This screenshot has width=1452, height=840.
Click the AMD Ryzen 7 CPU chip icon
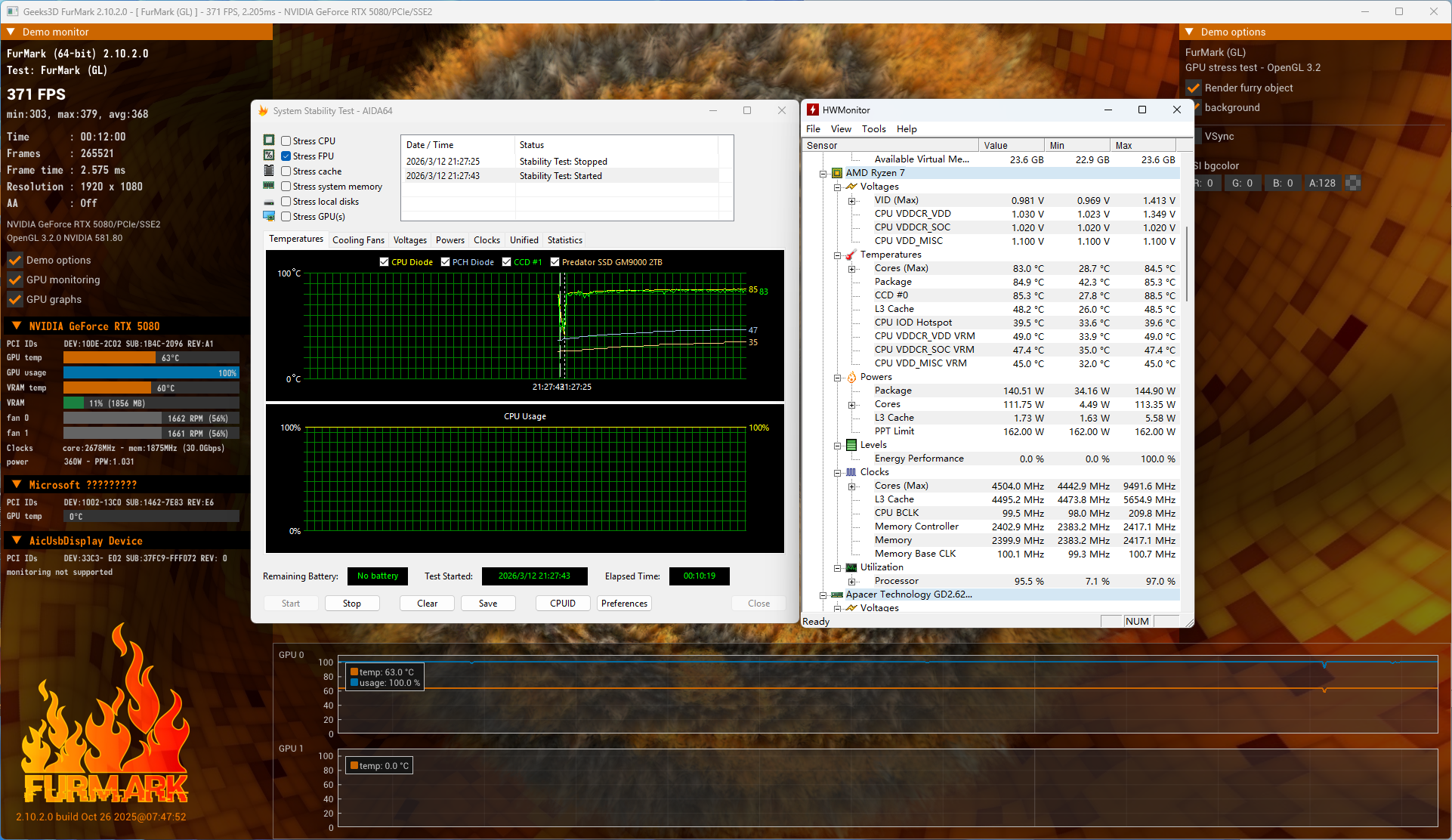pyautogui.click(x=837, y=173)
